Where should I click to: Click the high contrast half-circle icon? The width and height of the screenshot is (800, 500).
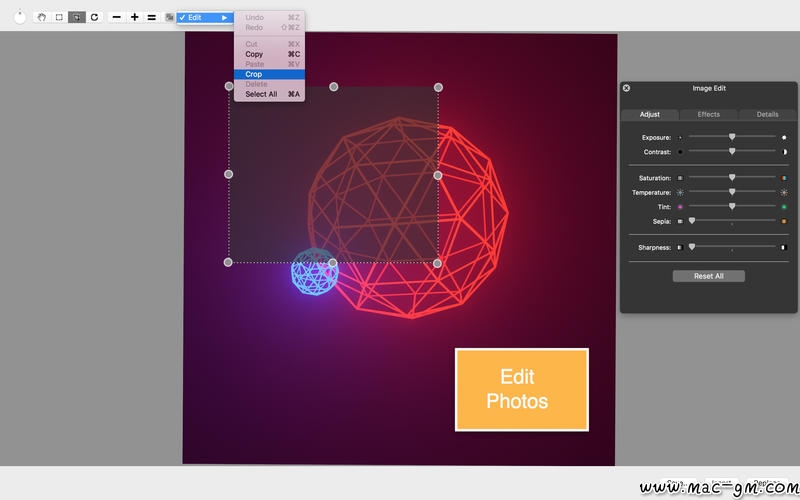[784, 152]
